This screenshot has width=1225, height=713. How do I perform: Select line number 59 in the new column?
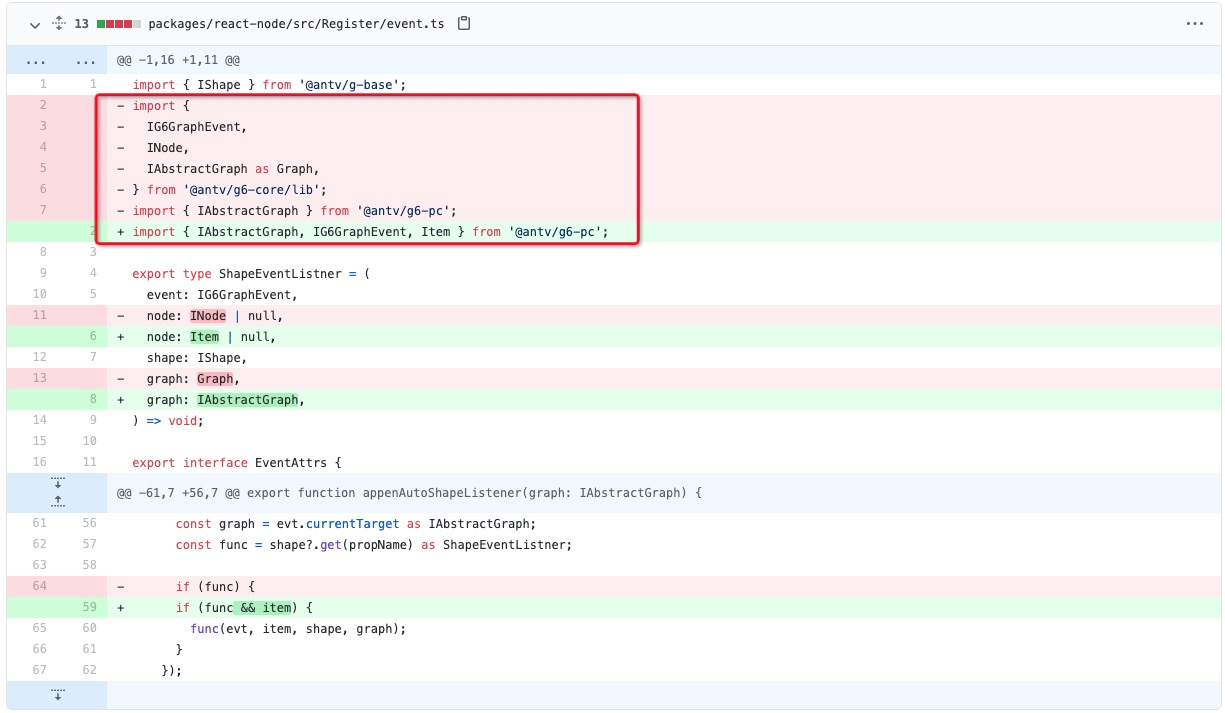pos(88,607)
